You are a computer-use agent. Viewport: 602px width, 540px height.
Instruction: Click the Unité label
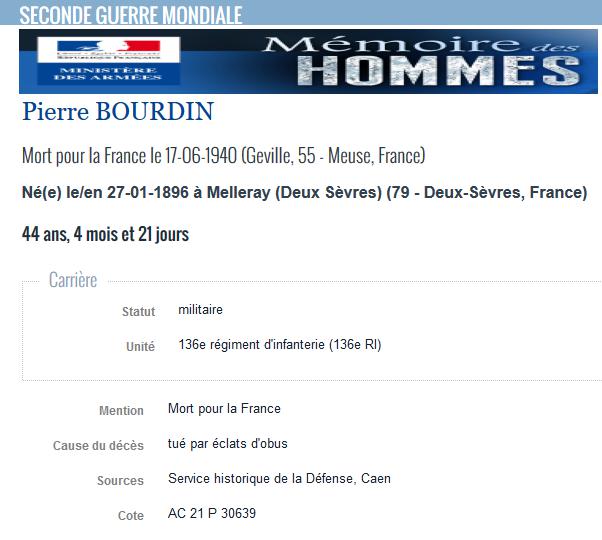tap(141, 347)
